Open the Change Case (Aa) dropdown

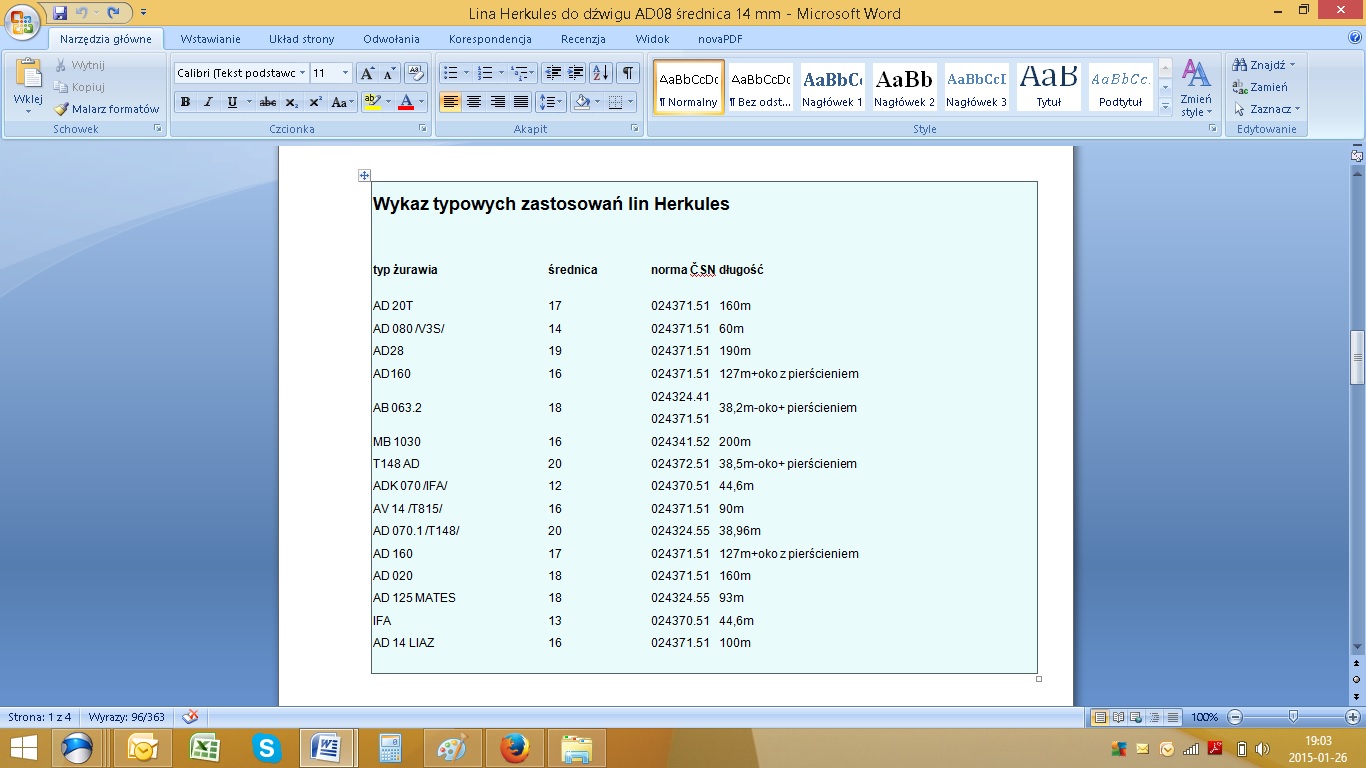(x=343, y=102)
